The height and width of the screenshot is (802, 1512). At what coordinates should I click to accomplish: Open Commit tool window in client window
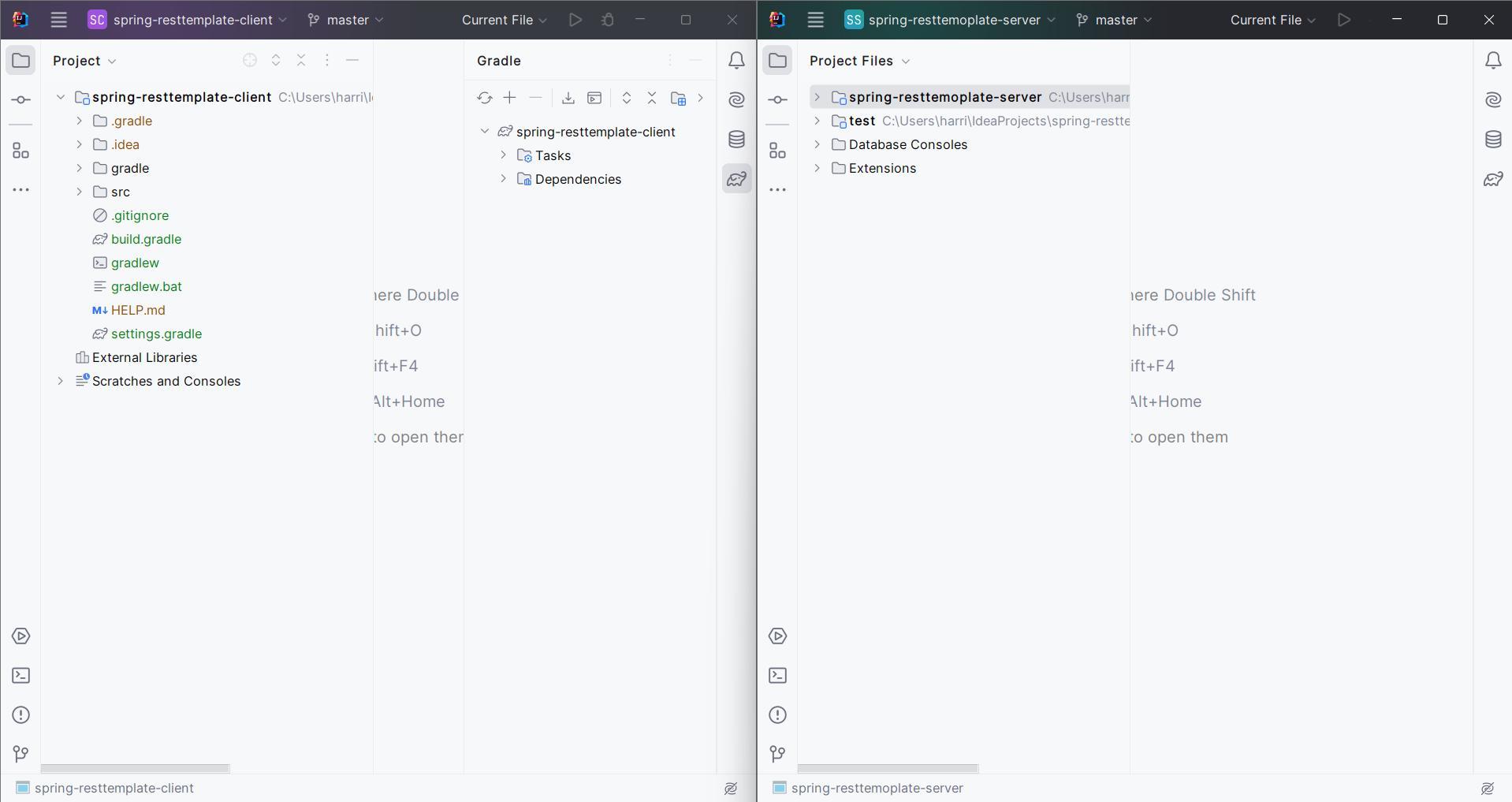click(21, 100)
